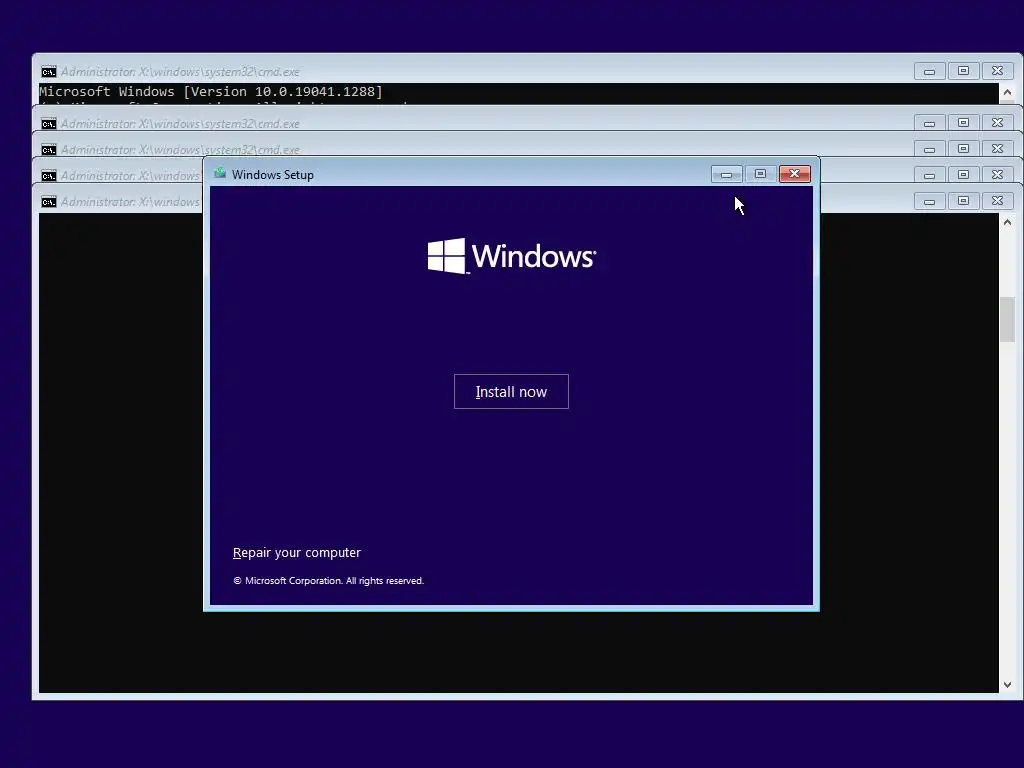Click cmd icon of second cmd window from top
Viewport: 1024px width, 768px height.
point(48,123)
